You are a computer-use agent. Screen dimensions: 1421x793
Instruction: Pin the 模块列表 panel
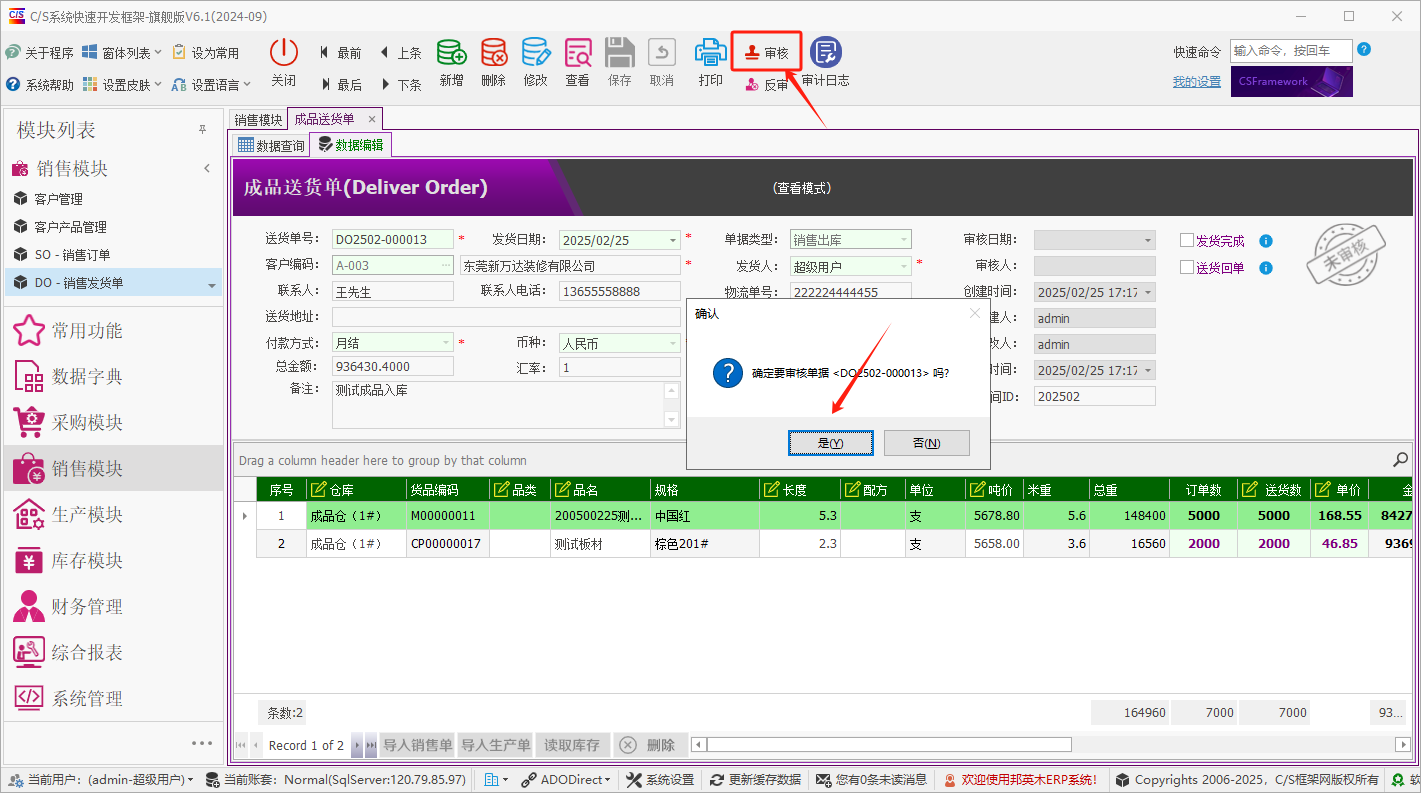[202, 130]
